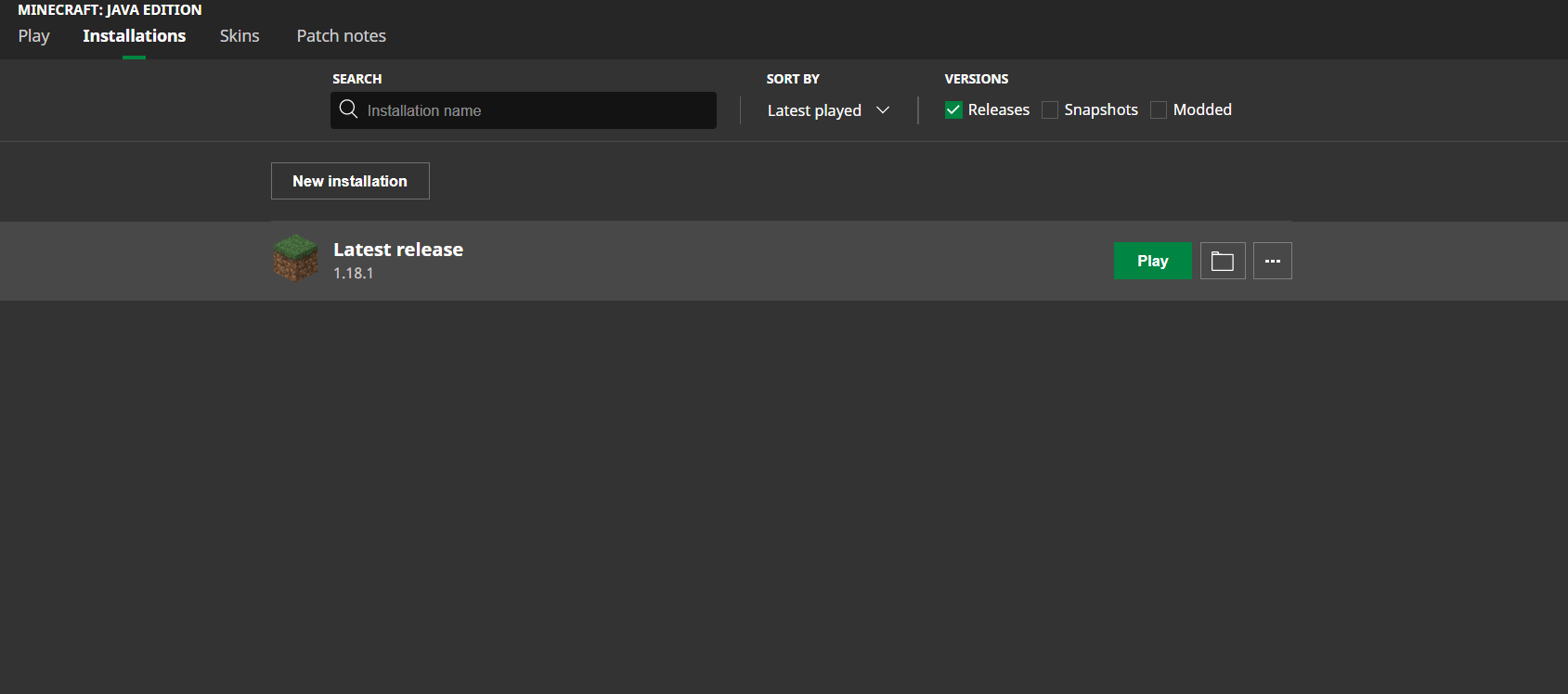The image size is (1568, 694).
Task: Click the grass block icon for Latest release
Action: (296, 258)
